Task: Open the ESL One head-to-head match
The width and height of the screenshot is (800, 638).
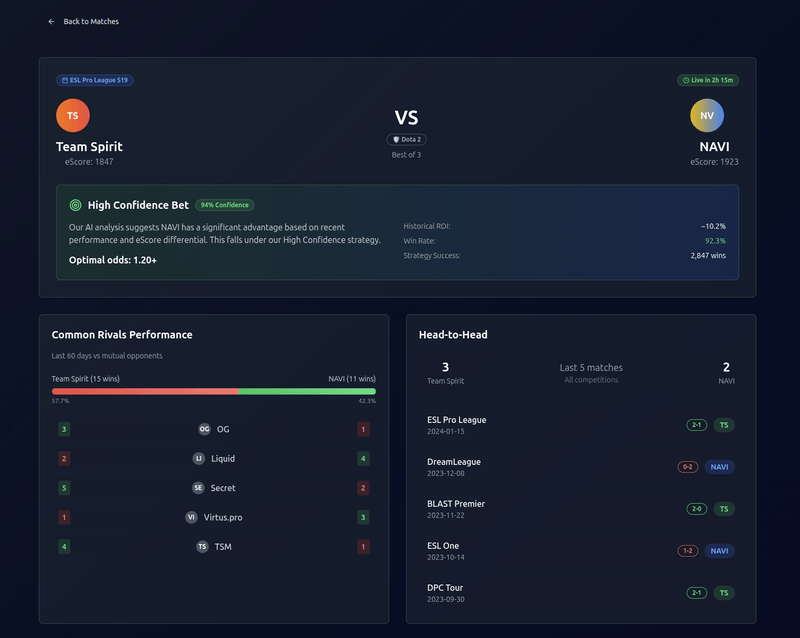Action: 581,551
